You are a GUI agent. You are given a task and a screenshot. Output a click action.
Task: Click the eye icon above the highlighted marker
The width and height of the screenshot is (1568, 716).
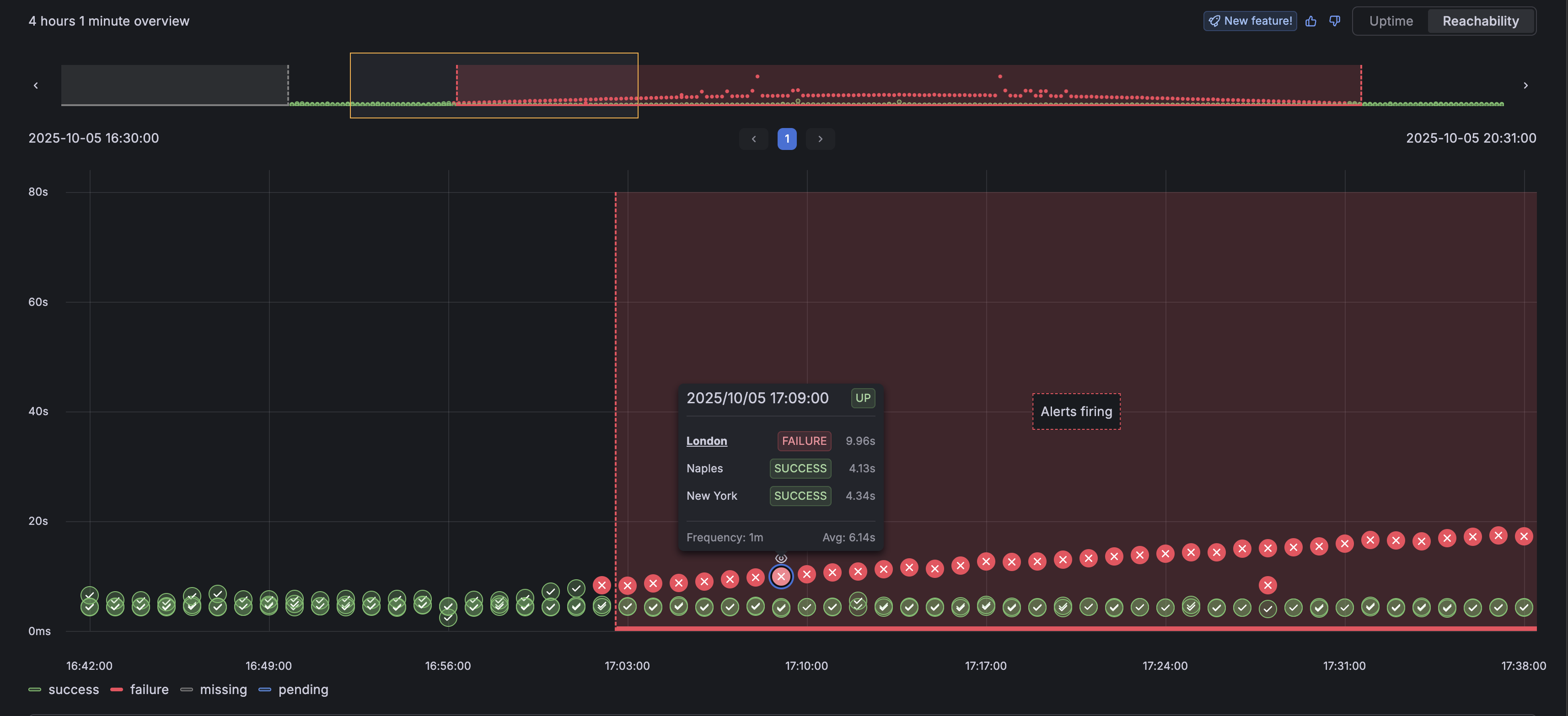coord(781,558)
